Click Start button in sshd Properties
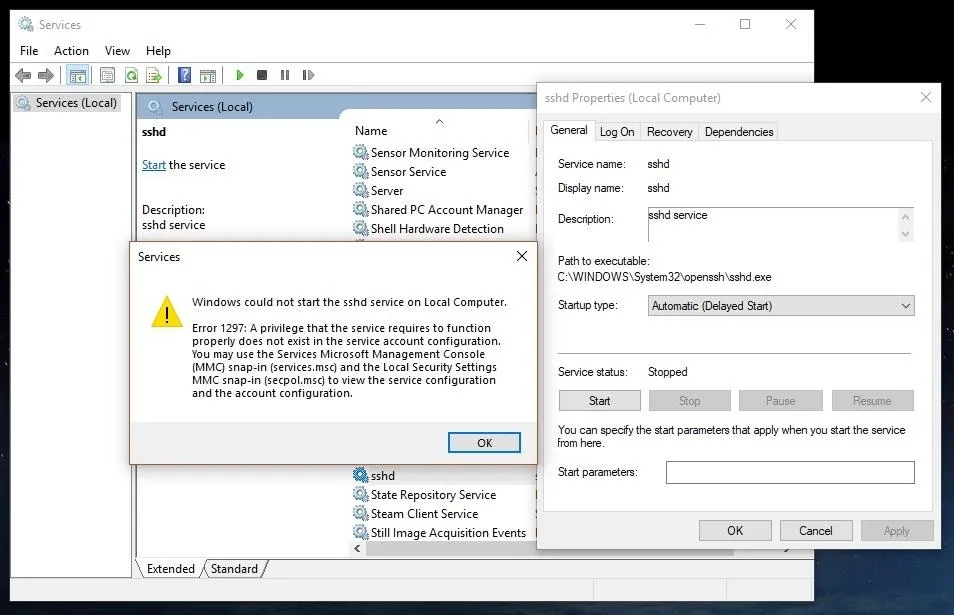This screenshot has height=615, width=954. (599, 401)
